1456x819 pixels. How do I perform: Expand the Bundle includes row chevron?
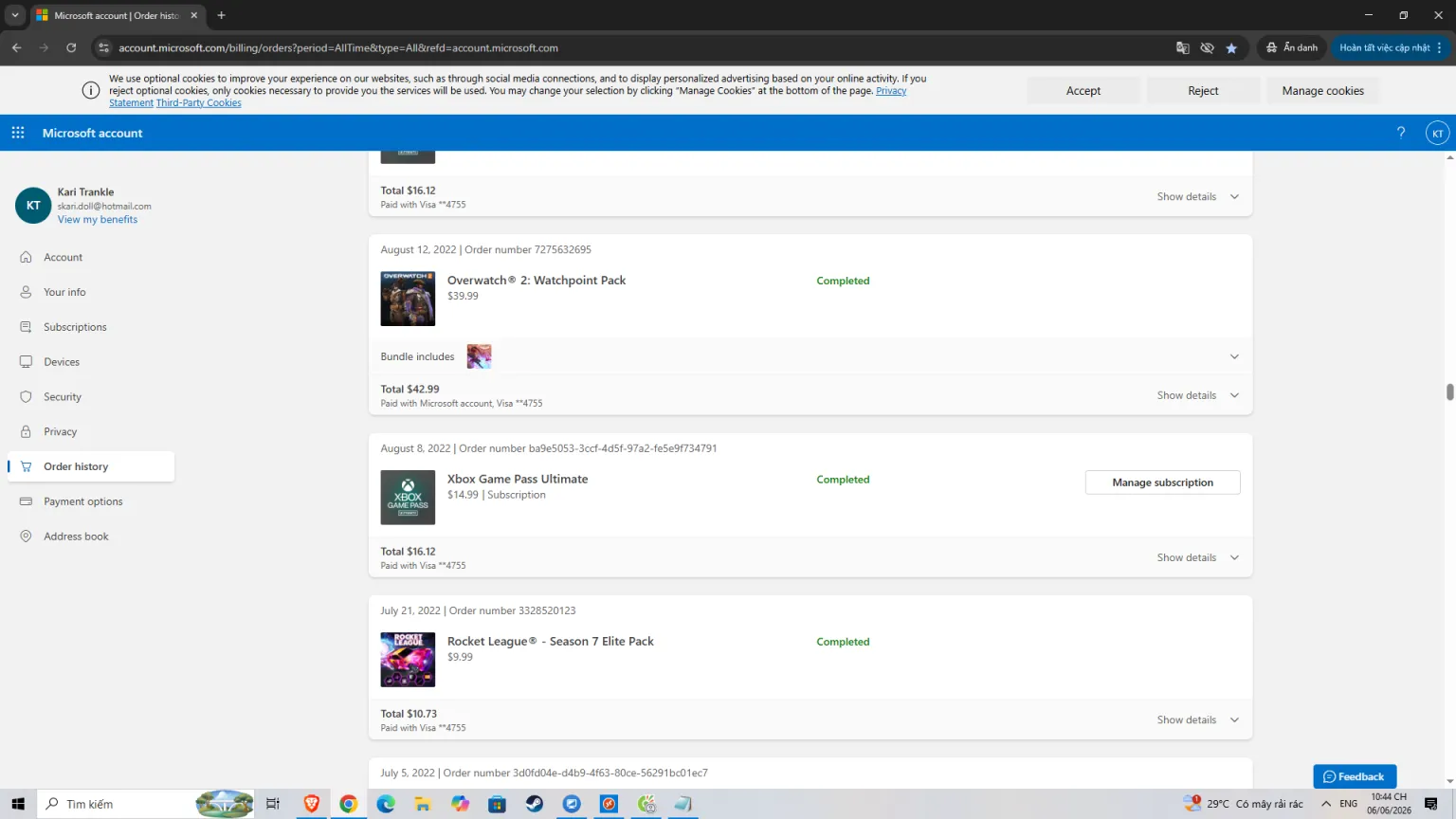(x=1234, y=356)
